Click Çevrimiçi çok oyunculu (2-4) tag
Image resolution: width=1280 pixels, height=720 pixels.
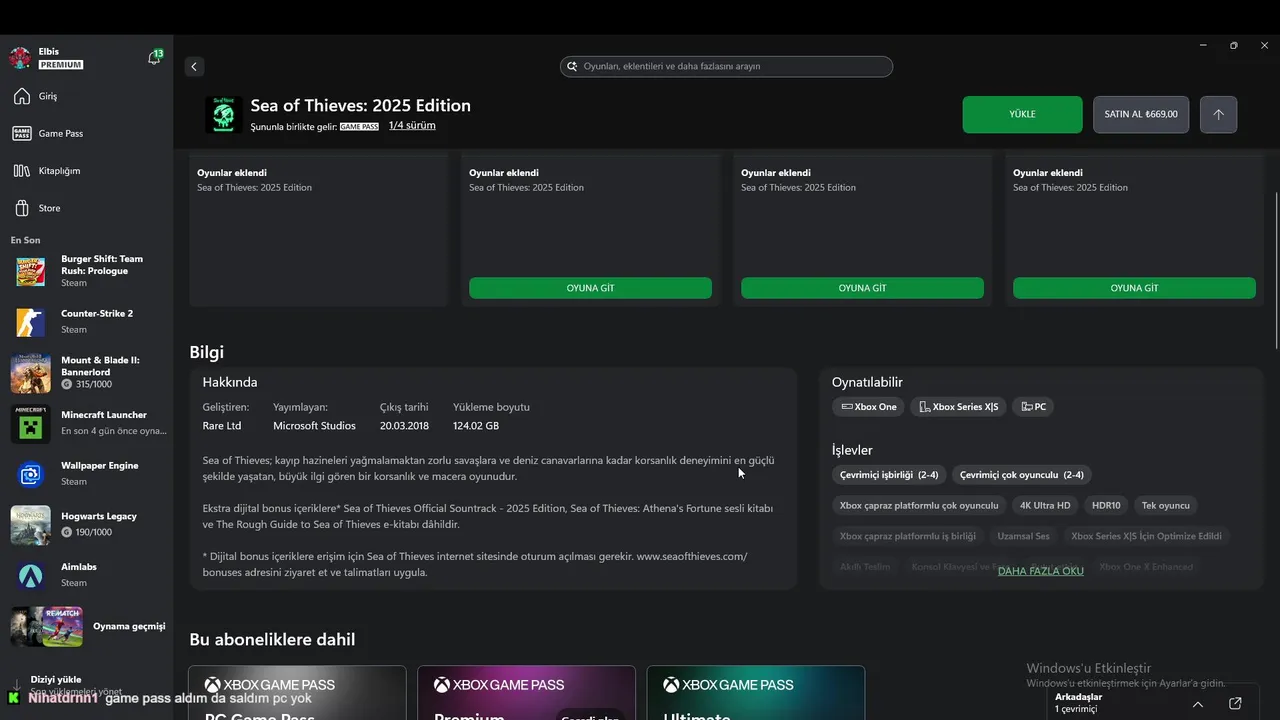coord(1022,475)
